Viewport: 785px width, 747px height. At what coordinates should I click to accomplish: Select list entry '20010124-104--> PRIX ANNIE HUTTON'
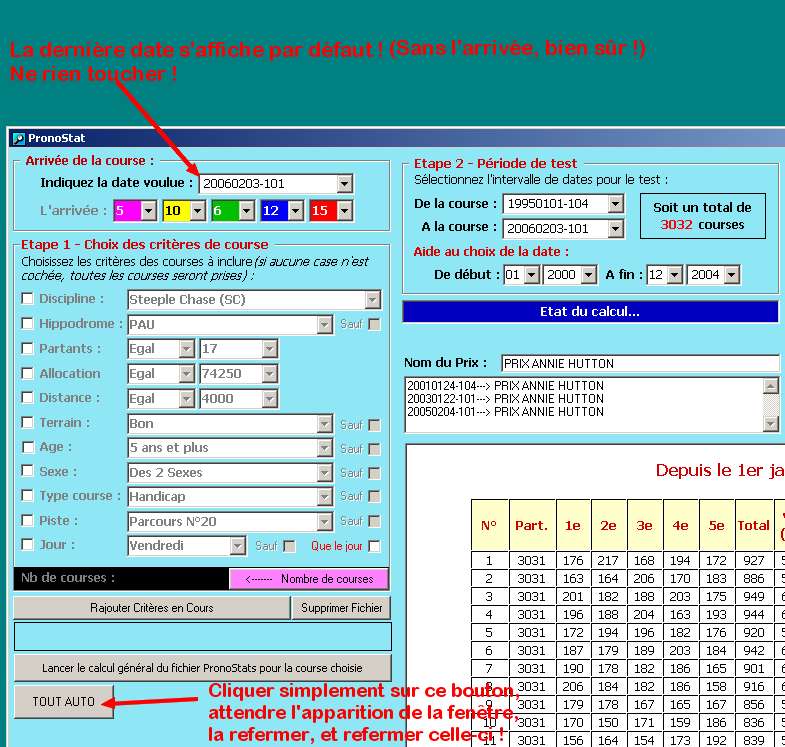pyautogui.click(x=506, y=386)
